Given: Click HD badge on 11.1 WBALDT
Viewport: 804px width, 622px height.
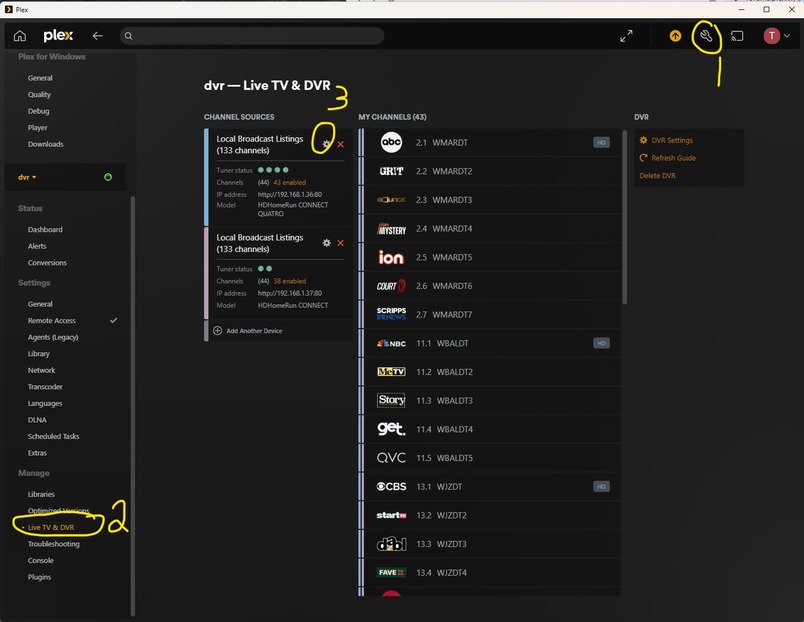Looking at the screenshot, I should [x=601, y=343].
